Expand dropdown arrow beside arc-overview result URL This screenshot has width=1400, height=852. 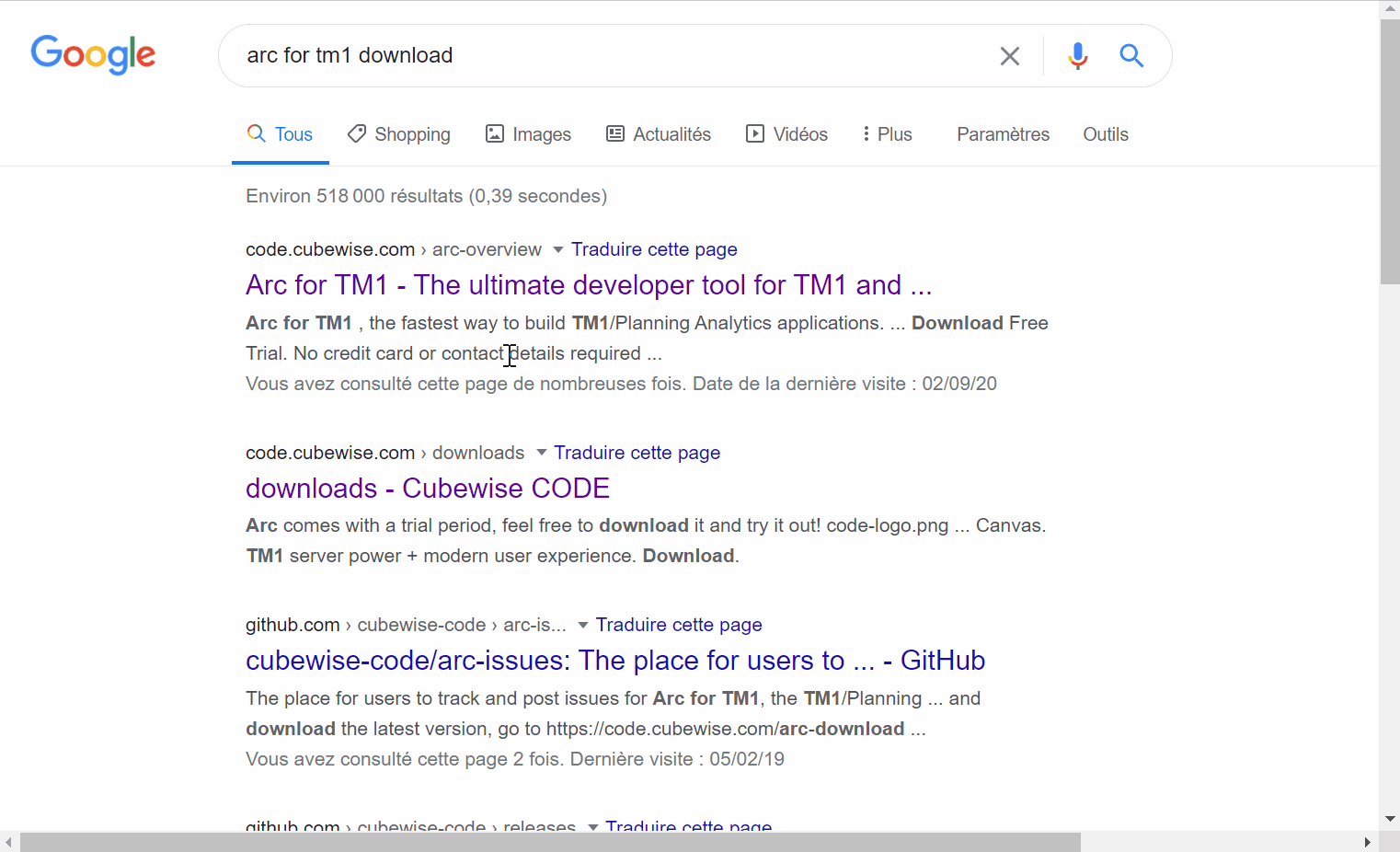[x=557, y=250]
